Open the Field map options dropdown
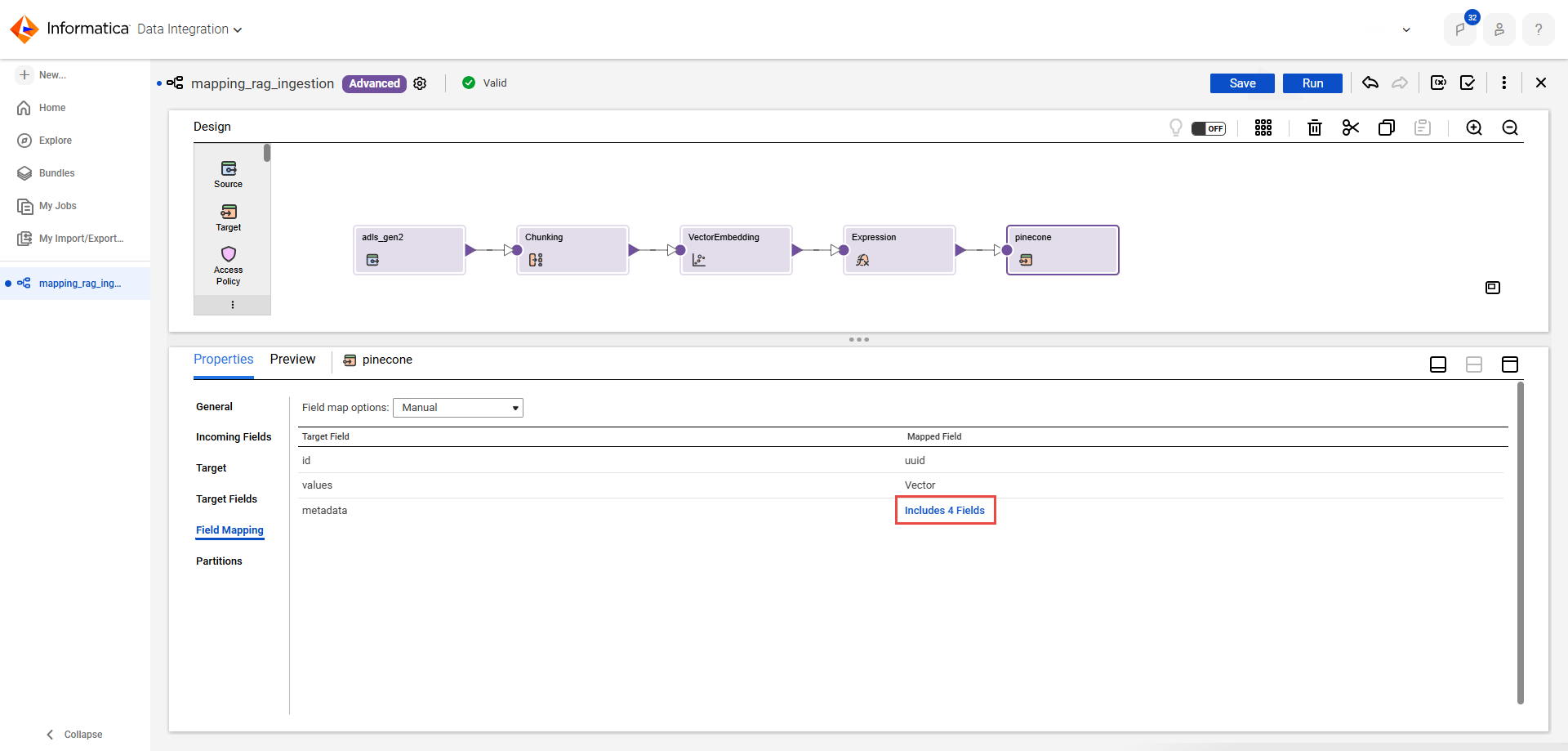This screenshot has width=1568, height=751. (458, 408)
